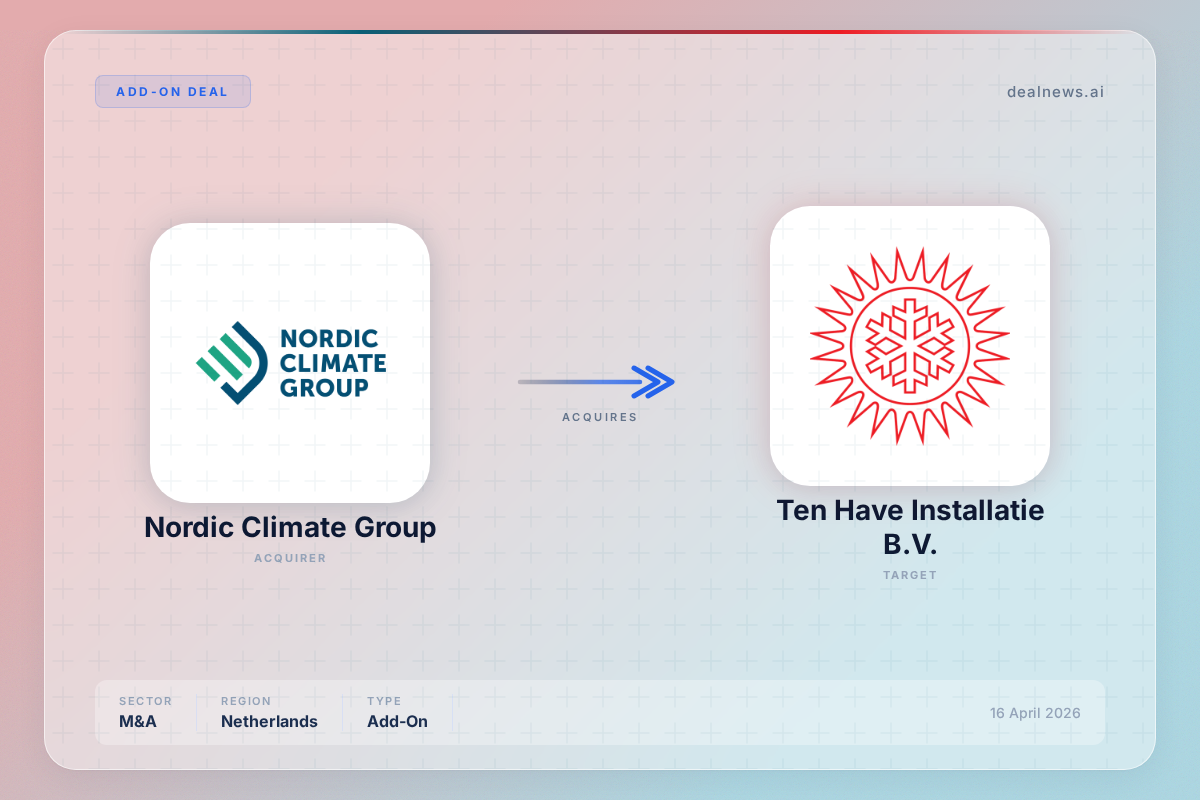The height and width of the screenshot is (800, 1200).
Task: Click the TYPE field label
Action: [384, 701]
